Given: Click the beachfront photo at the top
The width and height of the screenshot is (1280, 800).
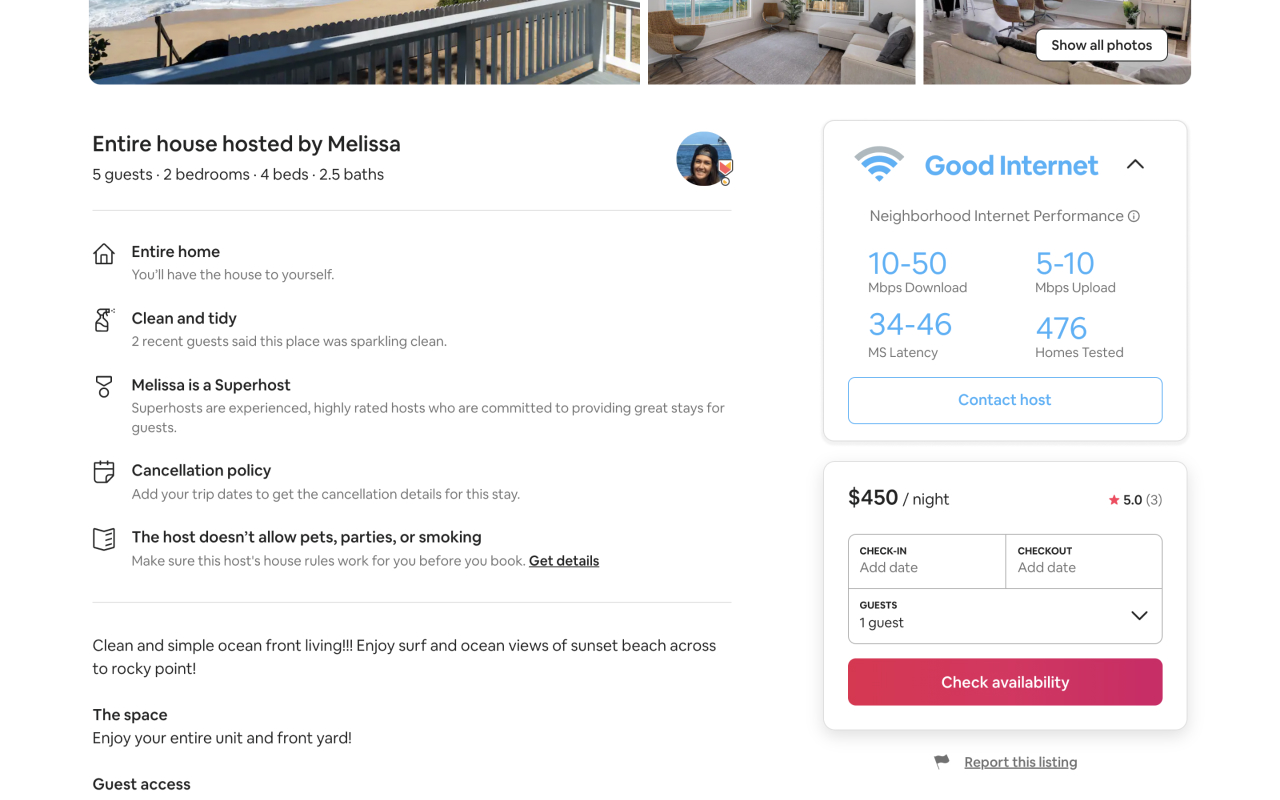Looking at the screenshot, I should click(x=364, y=42).
